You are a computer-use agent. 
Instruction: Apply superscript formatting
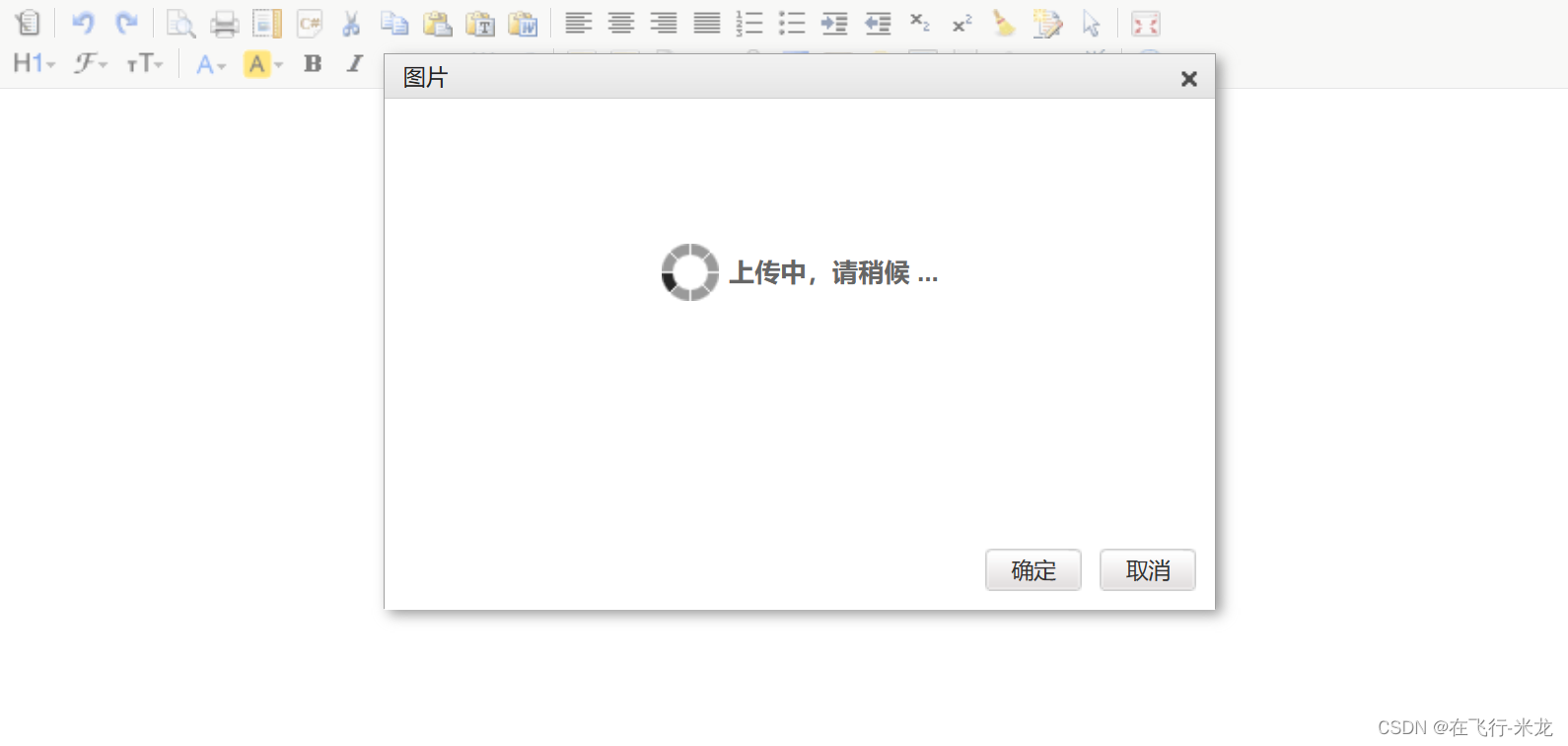click(962, 23)
